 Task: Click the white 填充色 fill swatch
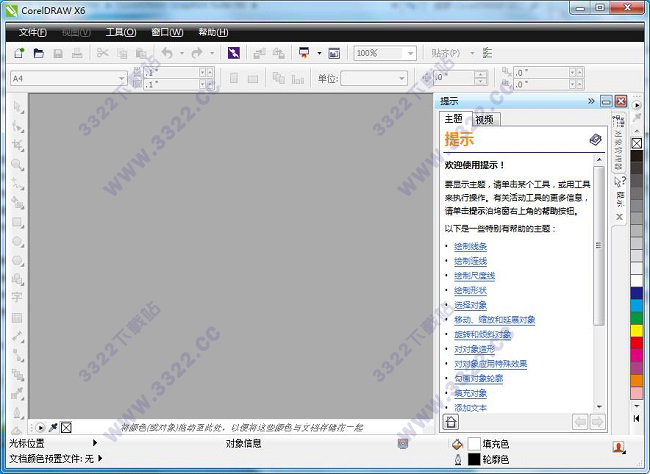point(473,444)
